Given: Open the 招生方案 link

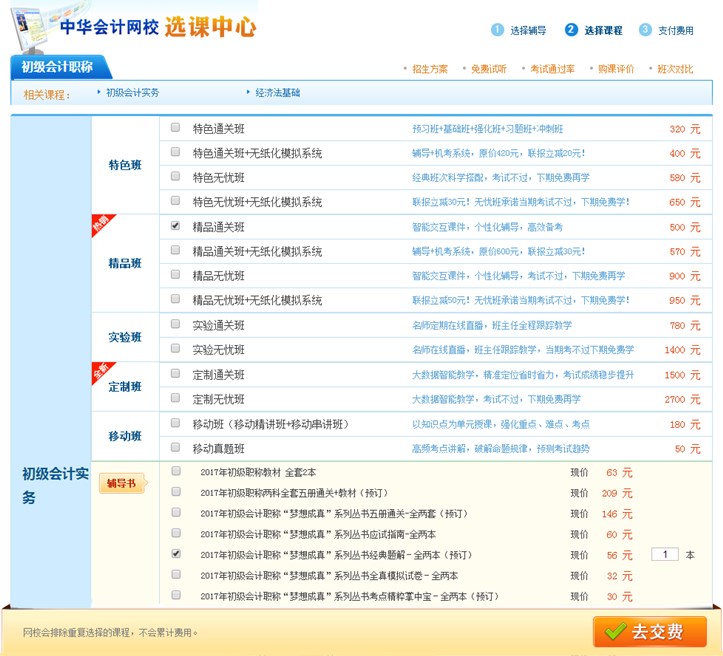Looking at the screenshot, I should point(429,69).
